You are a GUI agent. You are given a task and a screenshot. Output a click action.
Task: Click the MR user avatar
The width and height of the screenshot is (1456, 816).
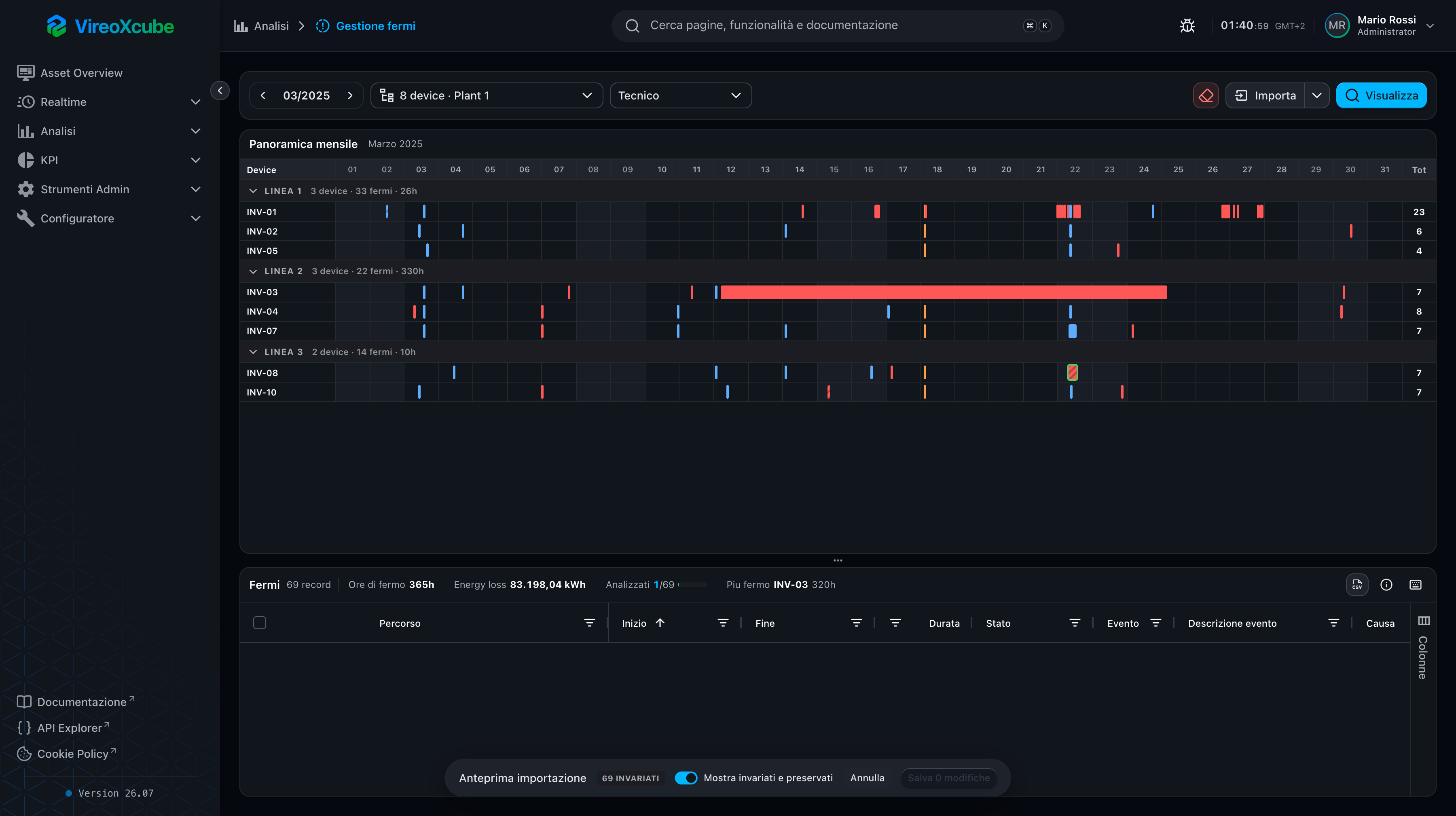coord(1337,25)
